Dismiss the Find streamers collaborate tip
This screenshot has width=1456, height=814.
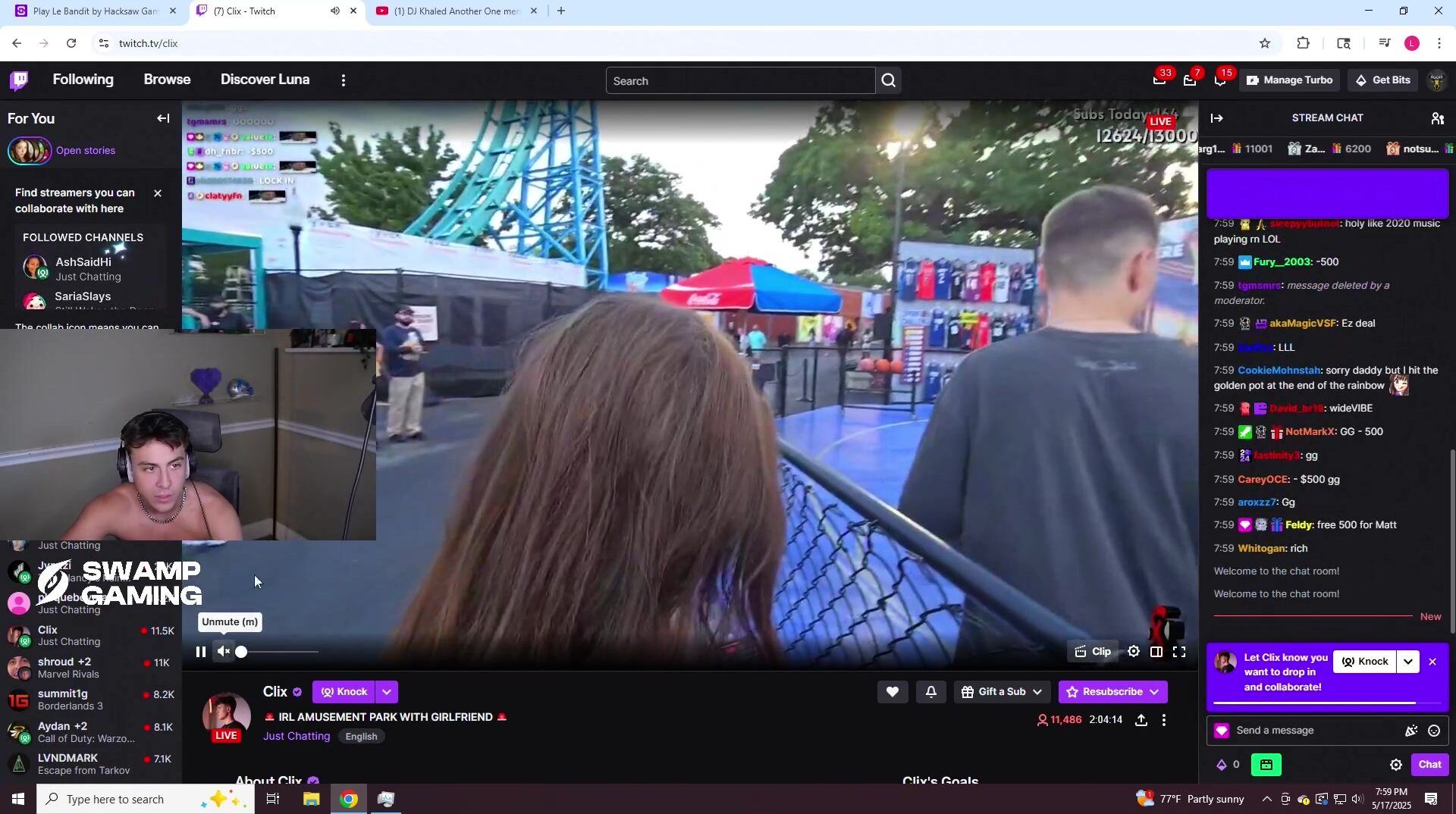click(x=158, y=193)
